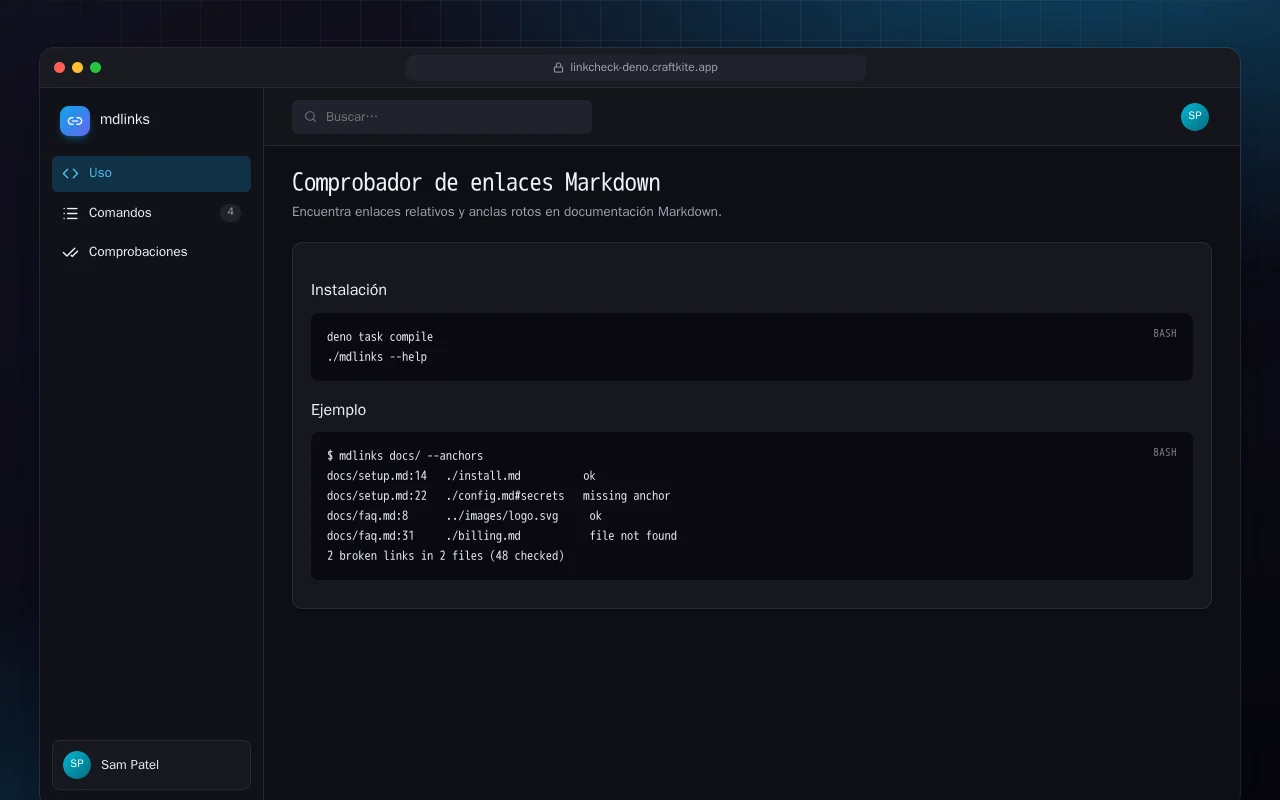Open the SP avatar in the top bar
1280x800 pixels.
point(1195,117)
